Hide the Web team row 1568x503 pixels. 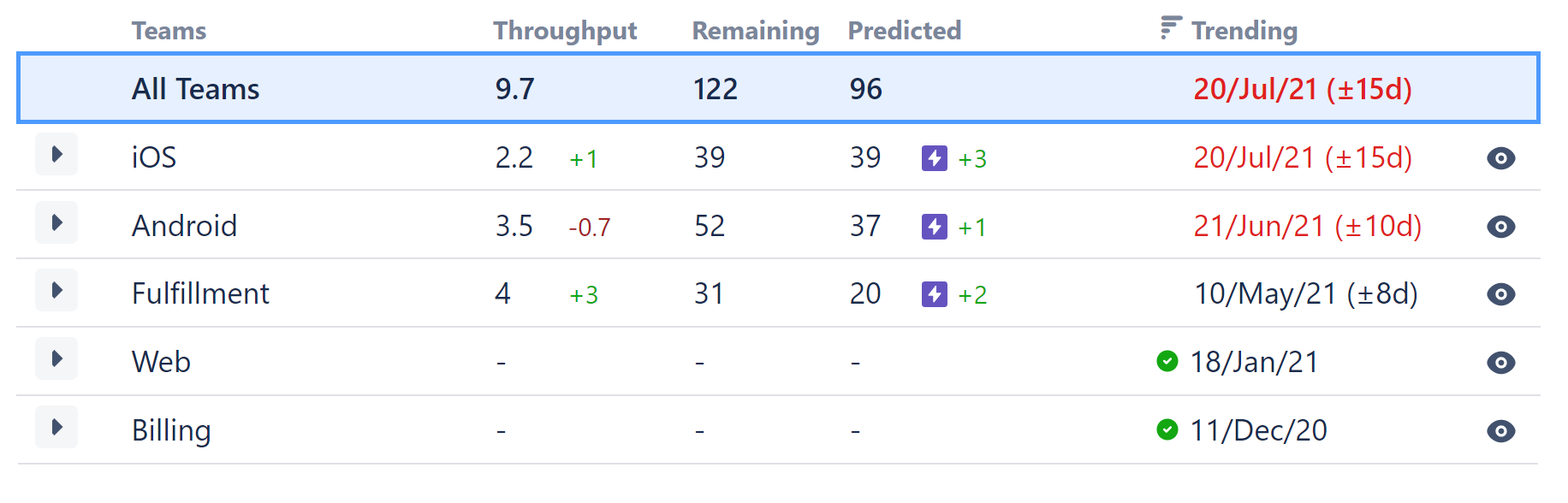pos(1500,362)
